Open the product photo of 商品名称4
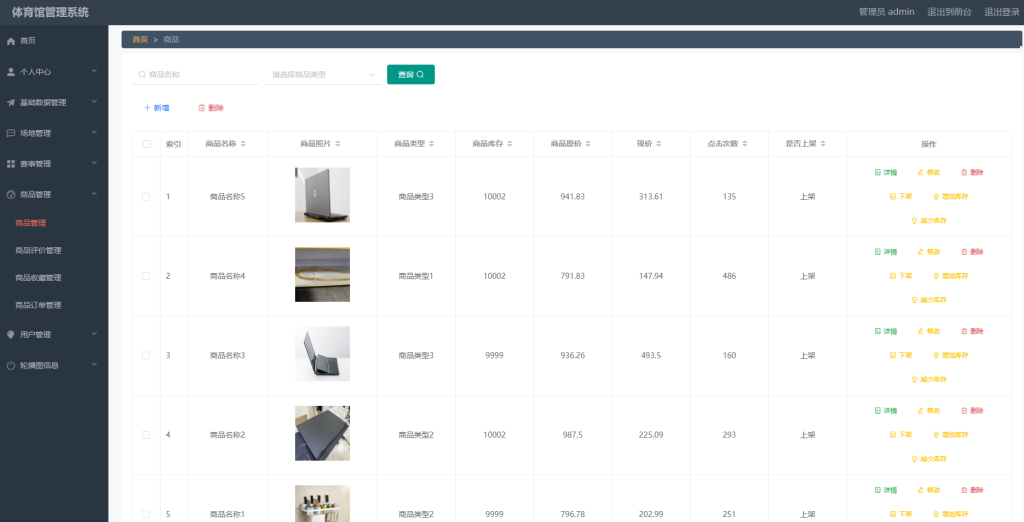Viewport: 1024px width, 522px height. click(322, 274)
